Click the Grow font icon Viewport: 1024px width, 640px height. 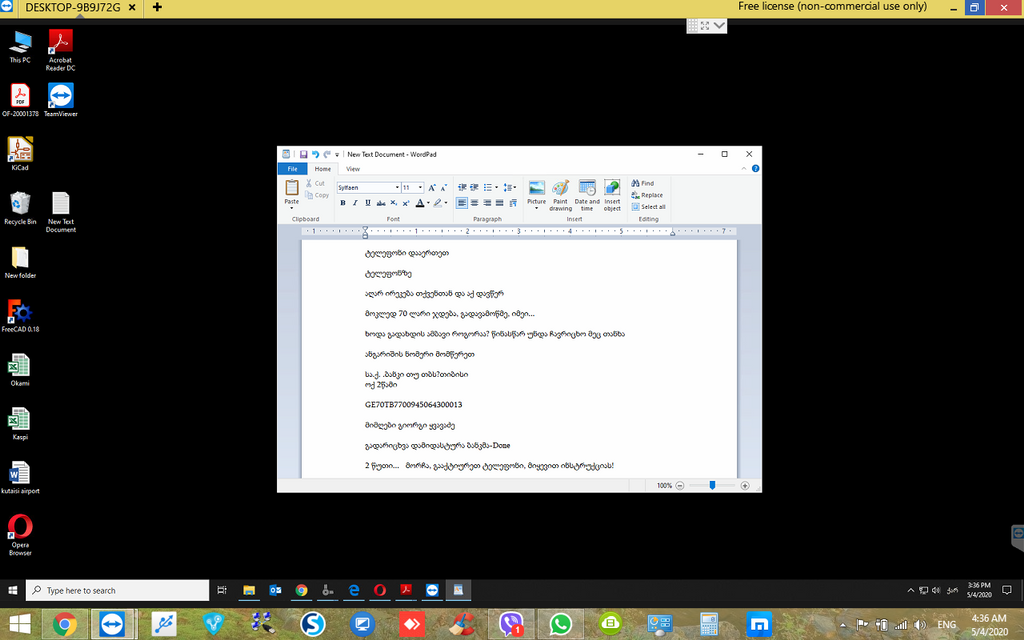(x=432, y=187)
